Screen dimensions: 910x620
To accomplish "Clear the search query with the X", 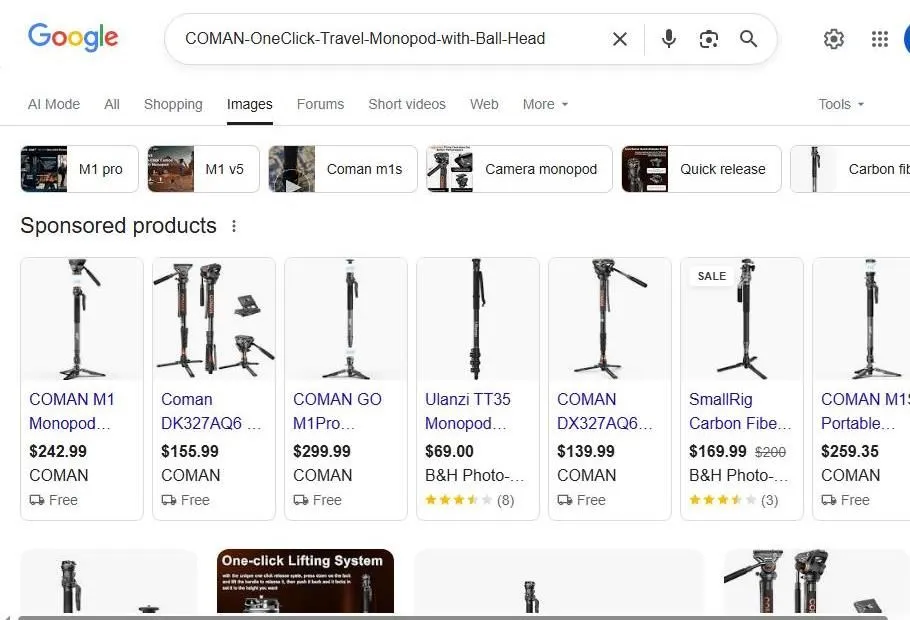I will pos(619,39).
